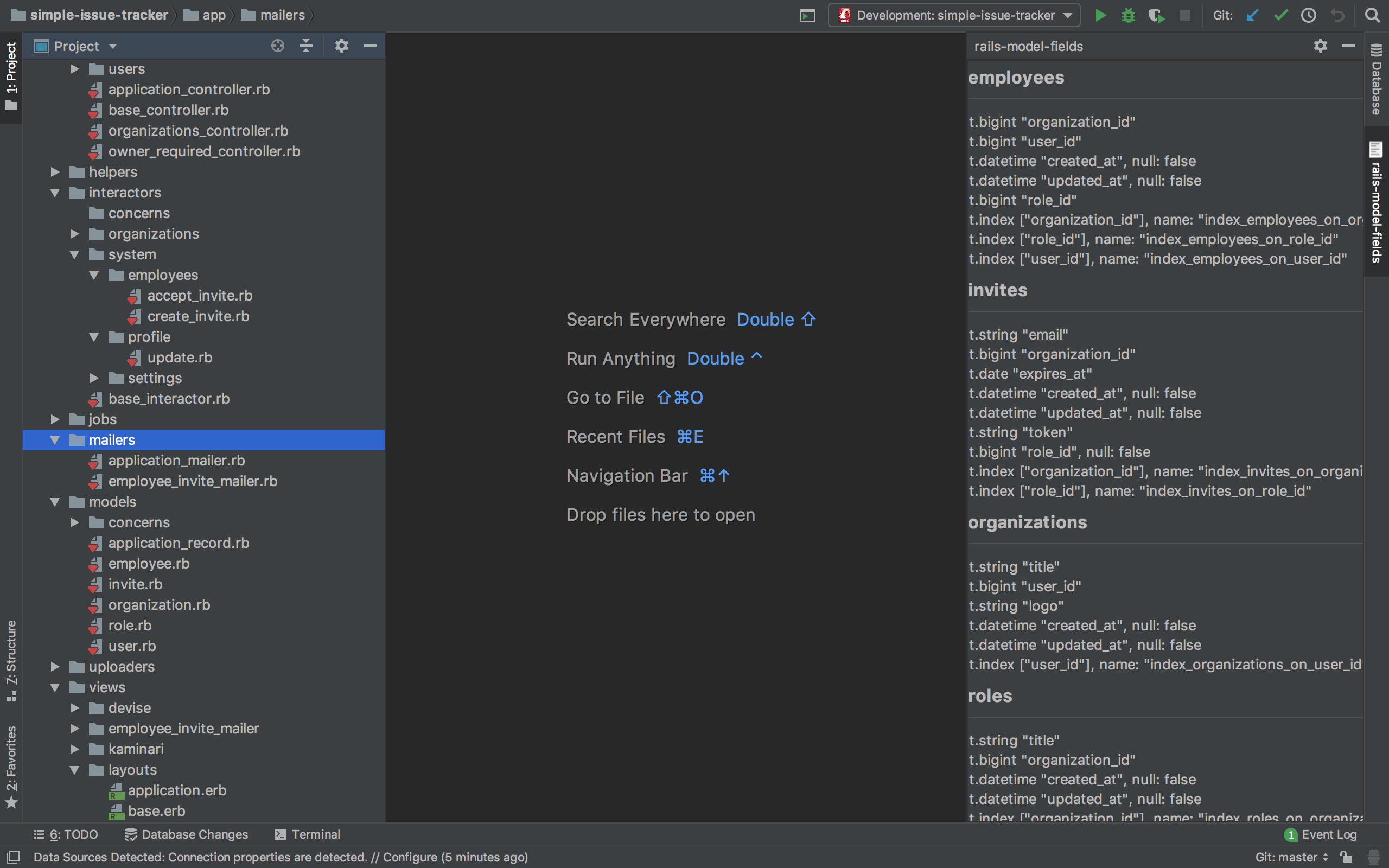1389x868 pixels.
Task: Collapse the models folder
Action: tap(55, 502)
